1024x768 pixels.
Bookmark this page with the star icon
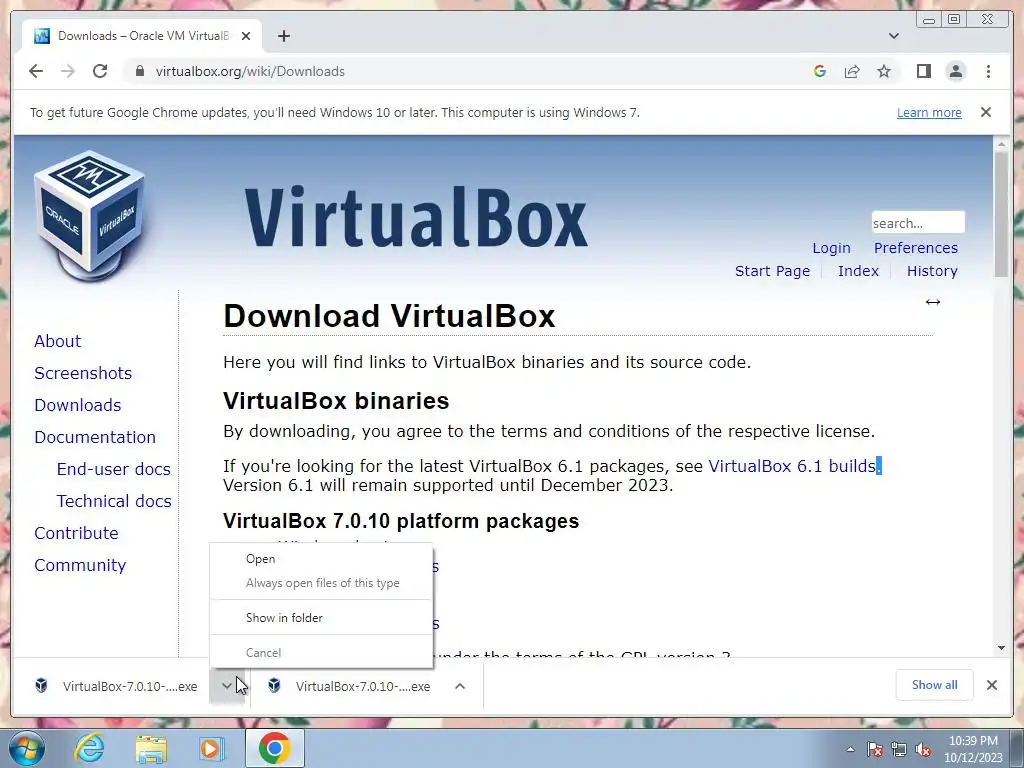click(884, 71)
